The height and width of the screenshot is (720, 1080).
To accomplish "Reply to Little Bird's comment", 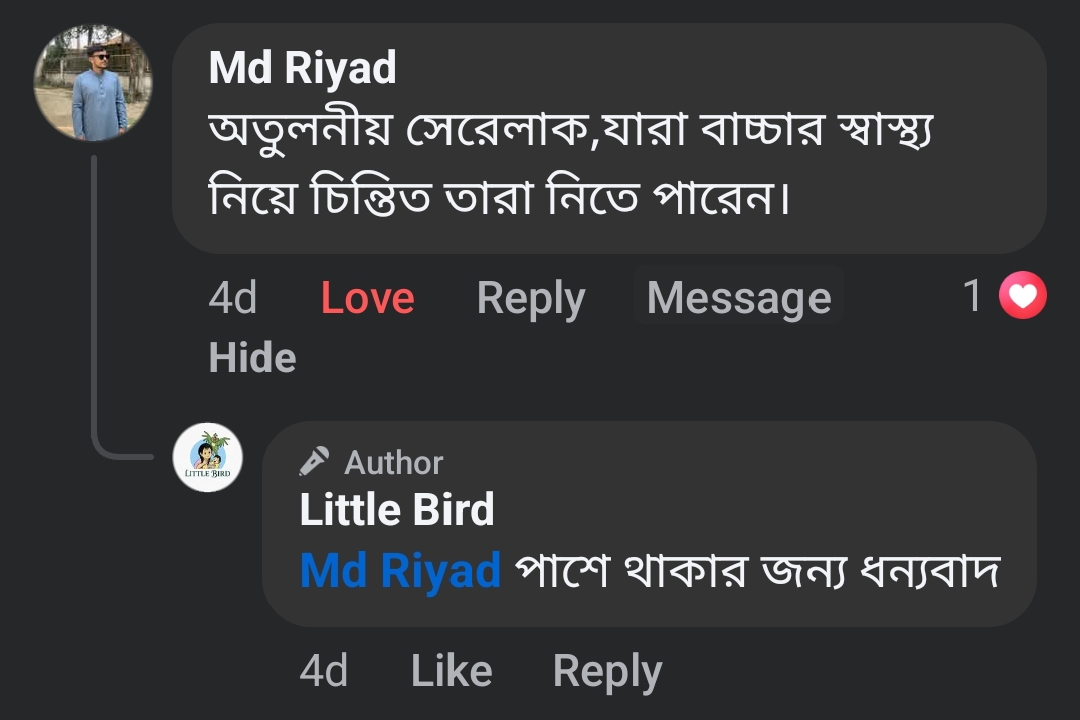I will pos(607,671).
